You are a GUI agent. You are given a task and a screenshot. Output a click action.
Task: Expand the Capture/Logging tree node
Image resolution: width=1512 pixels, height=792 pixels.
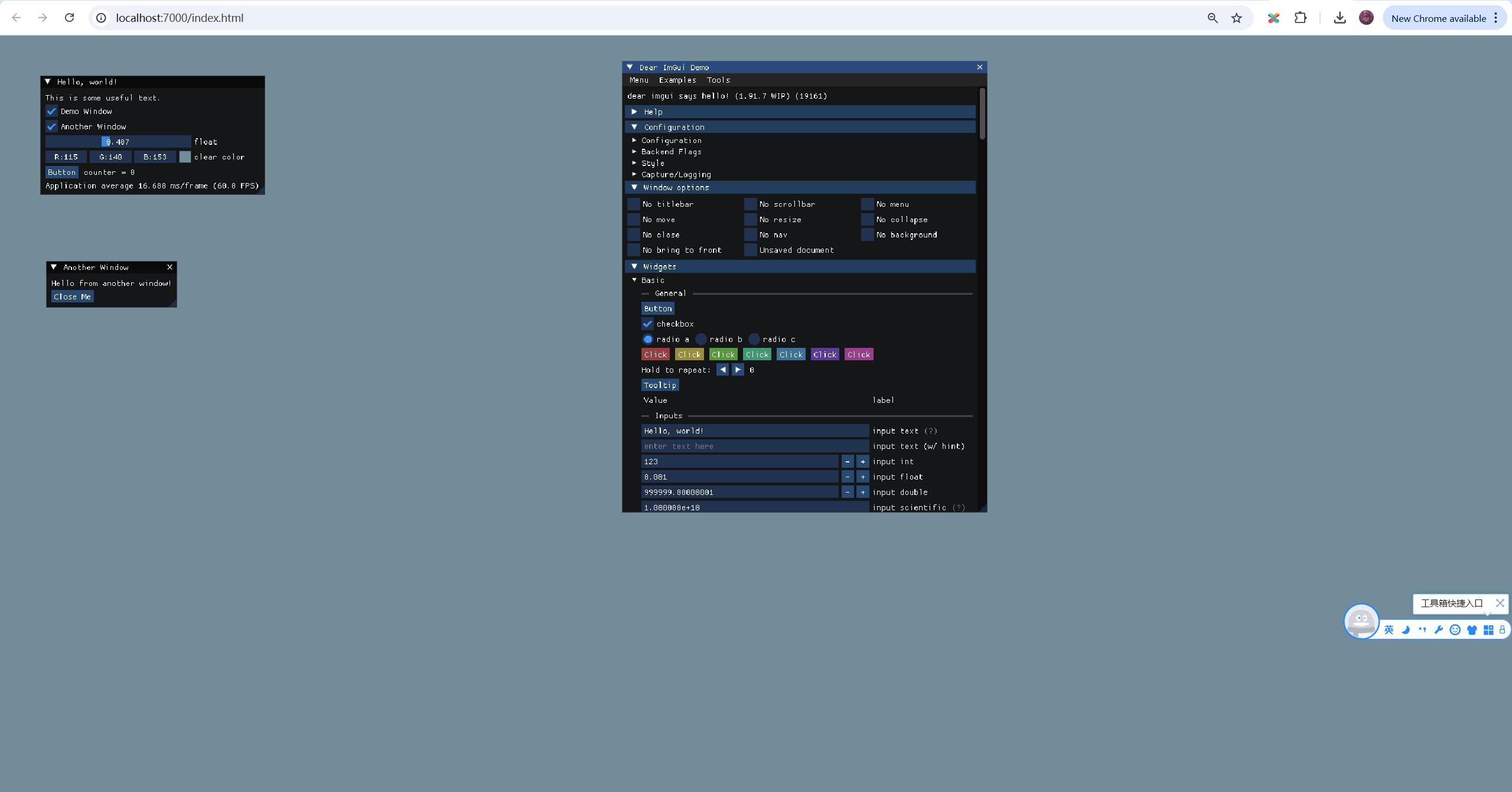pos(634,174)
